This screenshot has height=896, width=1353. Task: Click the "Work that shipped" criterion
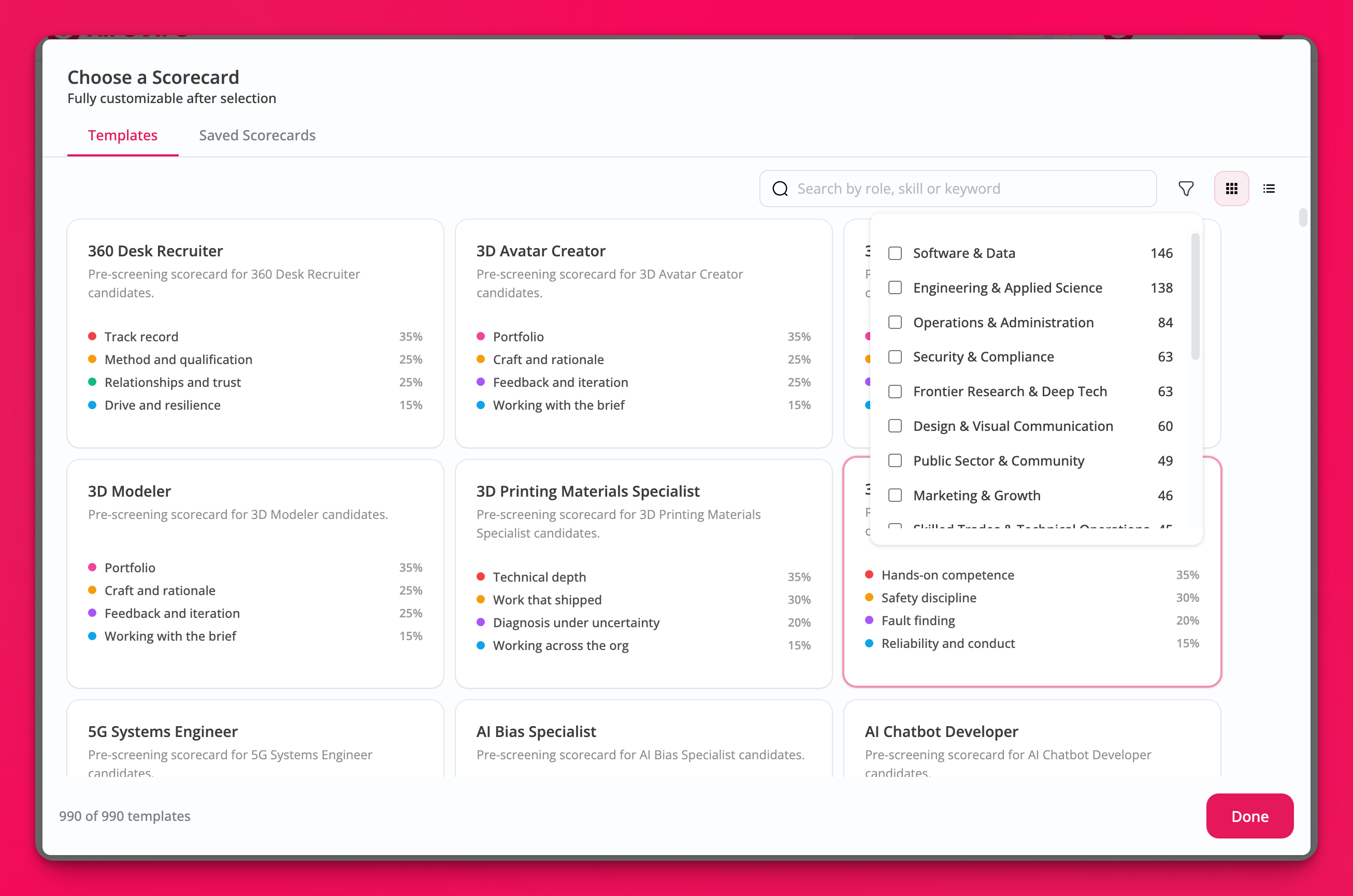pos(547,600)
